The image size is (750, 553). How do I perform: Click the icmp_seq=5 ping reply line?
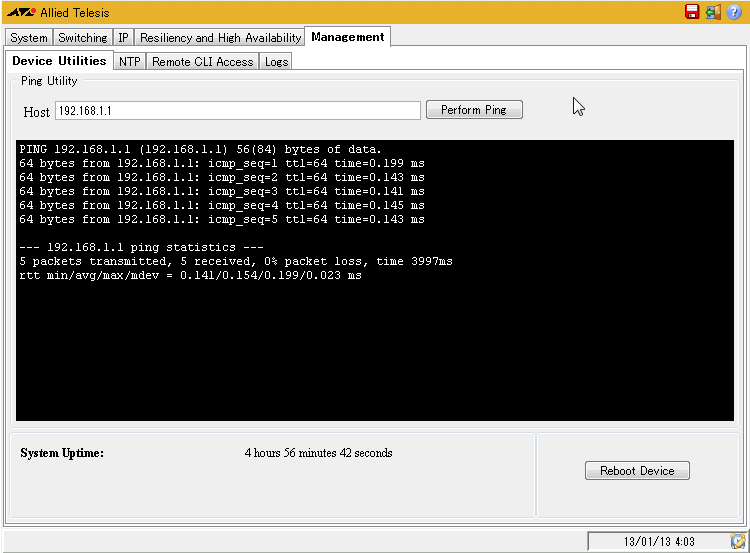click(222, 220)
